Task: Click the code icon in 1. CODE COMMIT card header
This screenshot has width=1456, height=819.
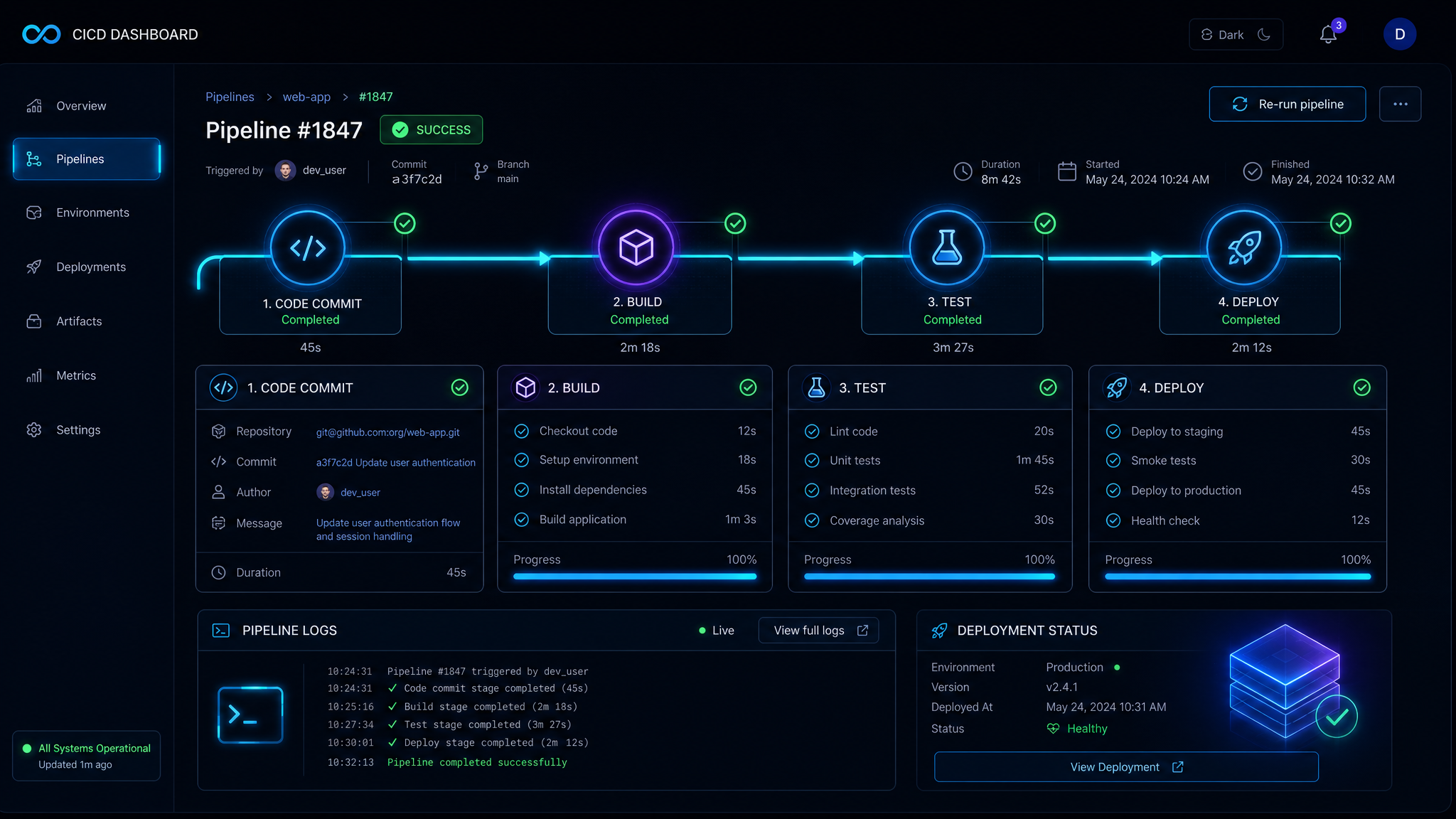Action: (224, 387)
